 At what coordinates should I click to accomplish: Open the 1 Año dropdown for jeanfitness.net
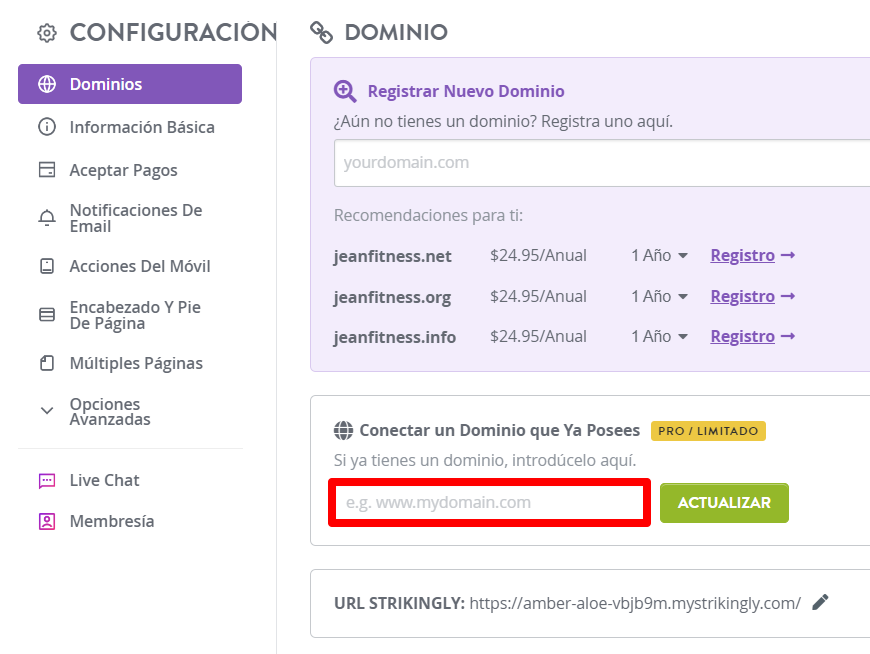pos(659,255)
